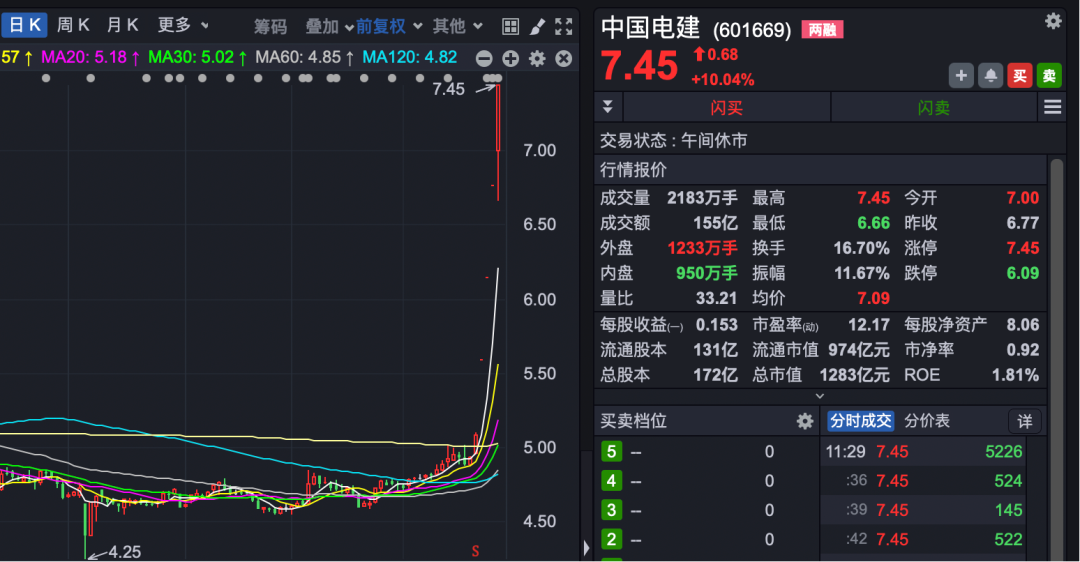Viewport: 1080px width, 562px height.
Task: Close the MA indicator line
Action: [563, 59]
